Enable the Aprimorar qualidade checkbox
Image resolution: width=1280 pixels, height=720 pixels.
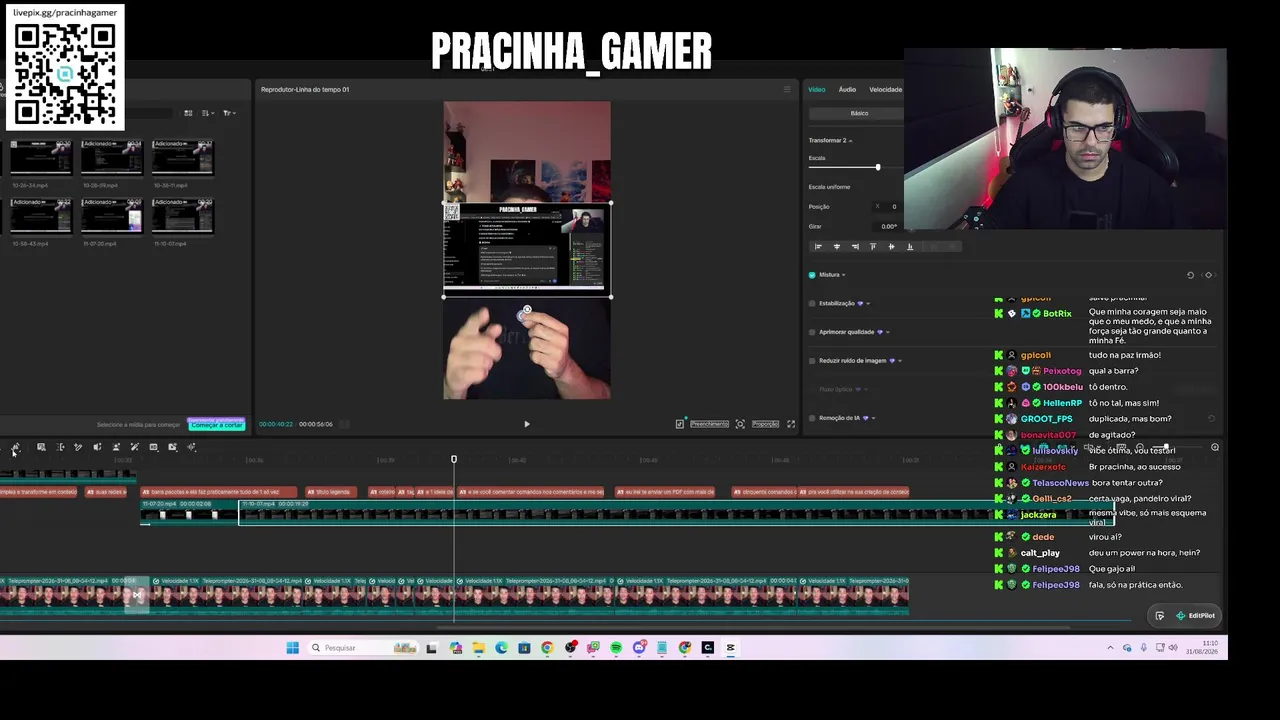pyautogui.click(x=812, y=332)
